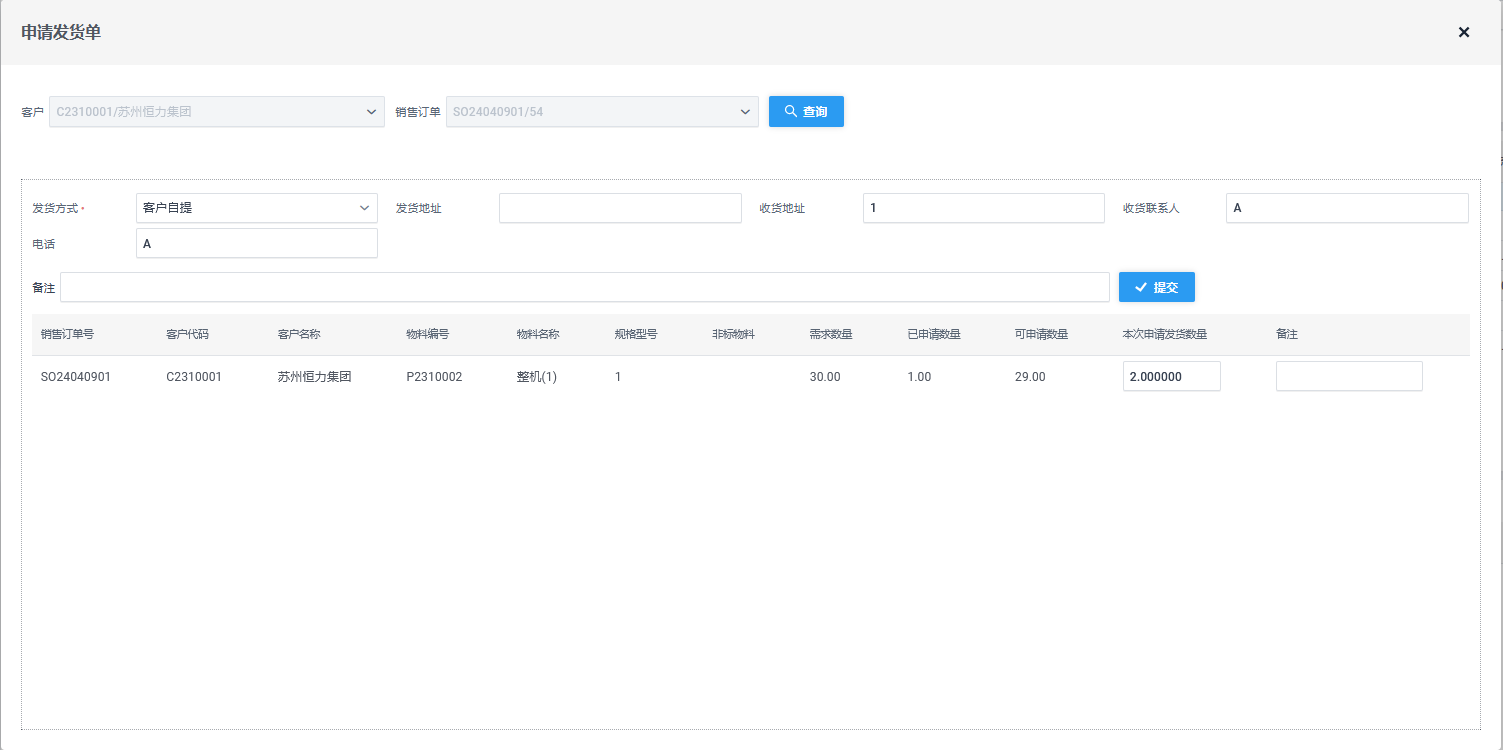Open the 发货方式 dropdown showing 客户自提
The height and width of the screenshot is (750, 1503).
pyautogui.click(x=257, y=208)
